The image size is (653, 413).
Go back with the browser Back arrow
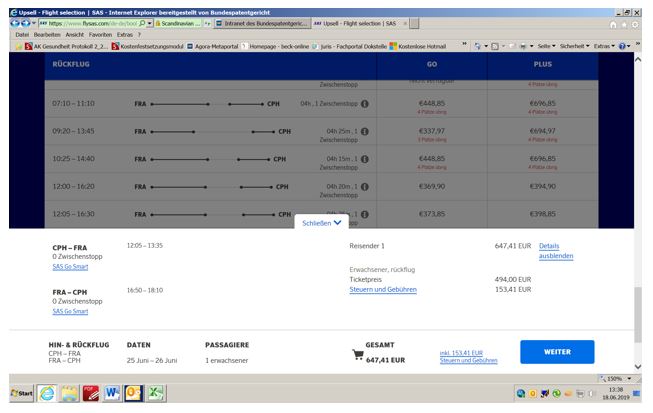pos(15,23)
